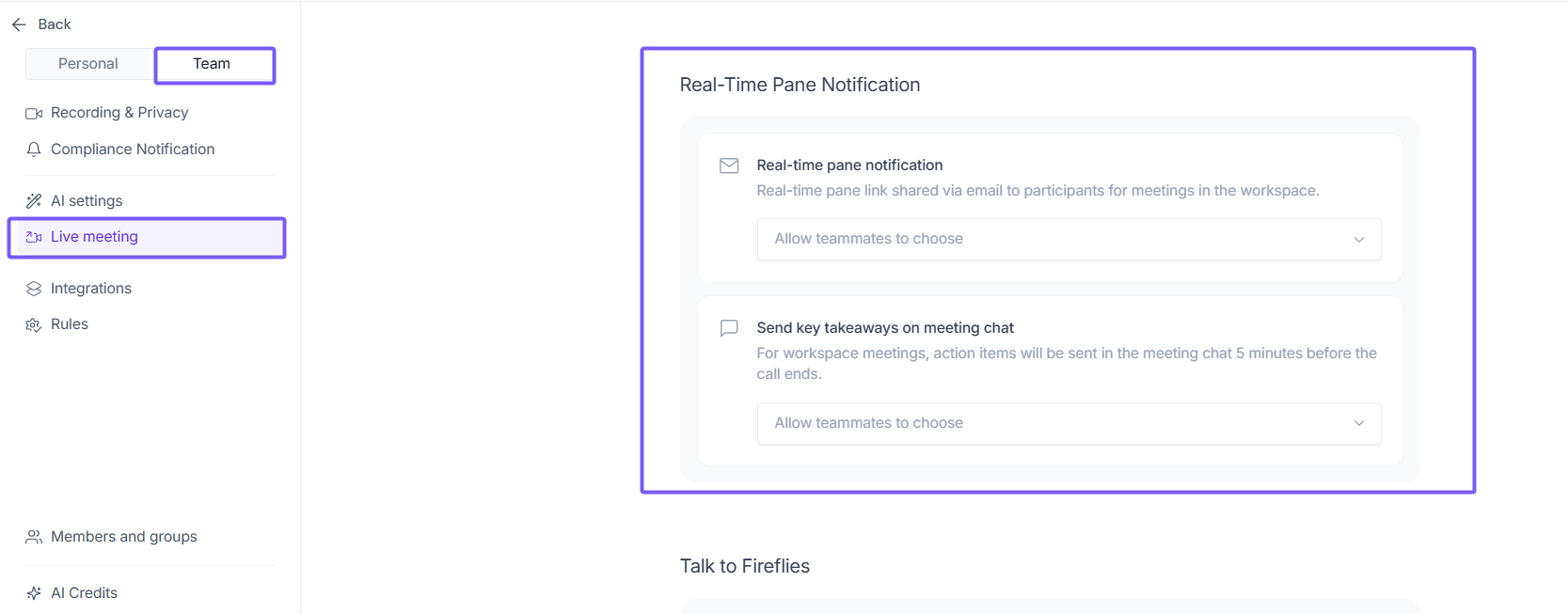Image resolution: width=1568 pixels, height=614 pixels.
Task: Click the AI settings magic wand icon
Action: pyautogui.click(x=34, y=200)
